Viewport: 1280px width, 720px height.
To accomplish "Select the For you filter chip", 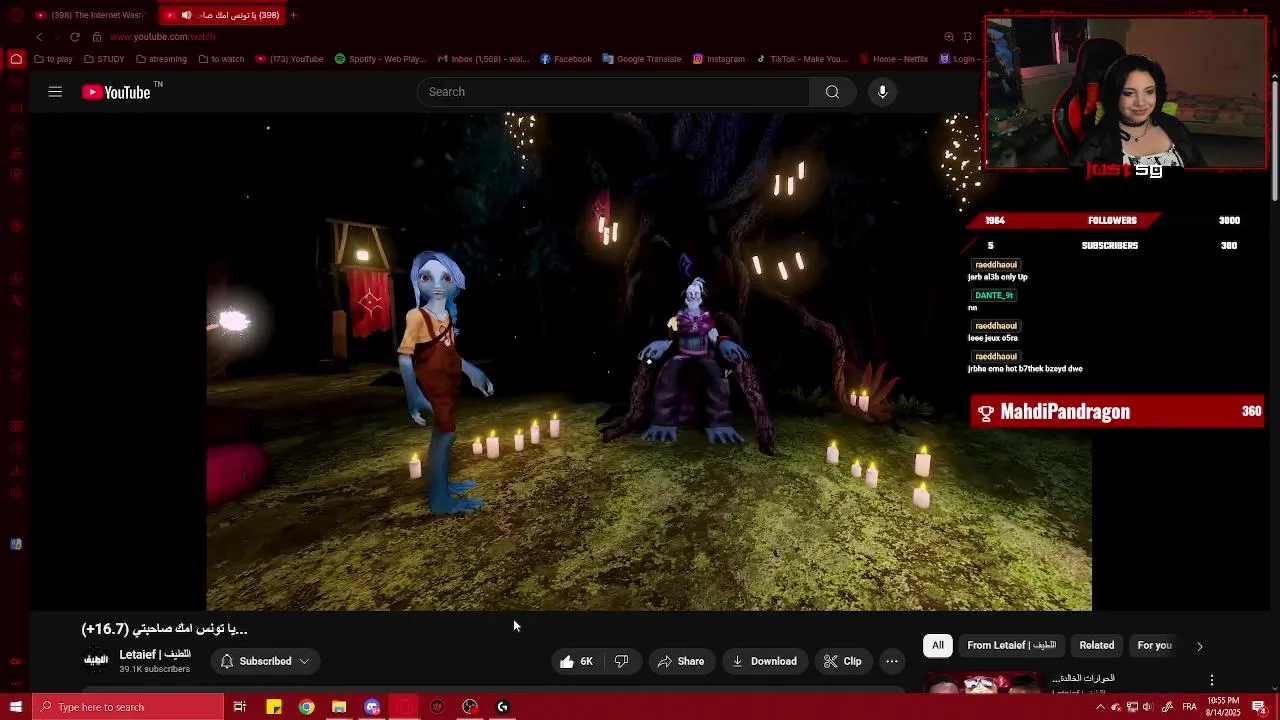I will pyautogui.click(x=1154, y=645).
